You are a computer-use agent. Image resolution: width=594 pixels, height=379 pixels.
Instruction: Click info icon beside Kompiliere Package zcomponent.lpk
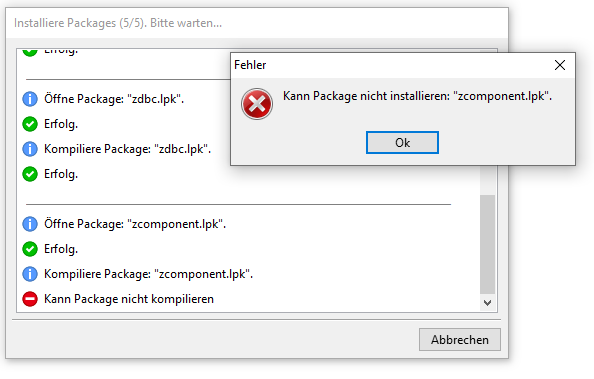tap(30, 274)
